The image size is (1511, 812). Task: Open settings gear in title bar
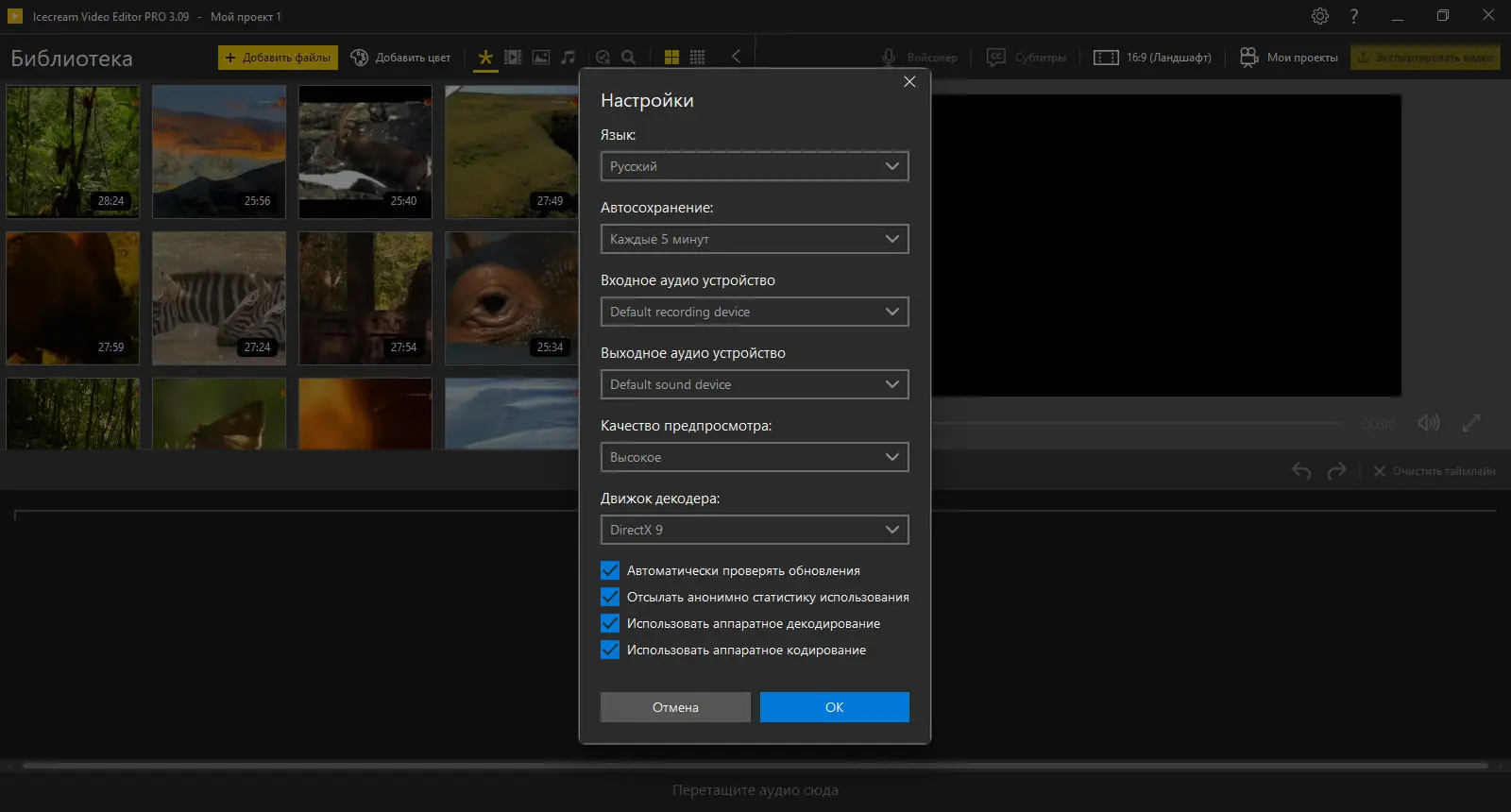1319,16
